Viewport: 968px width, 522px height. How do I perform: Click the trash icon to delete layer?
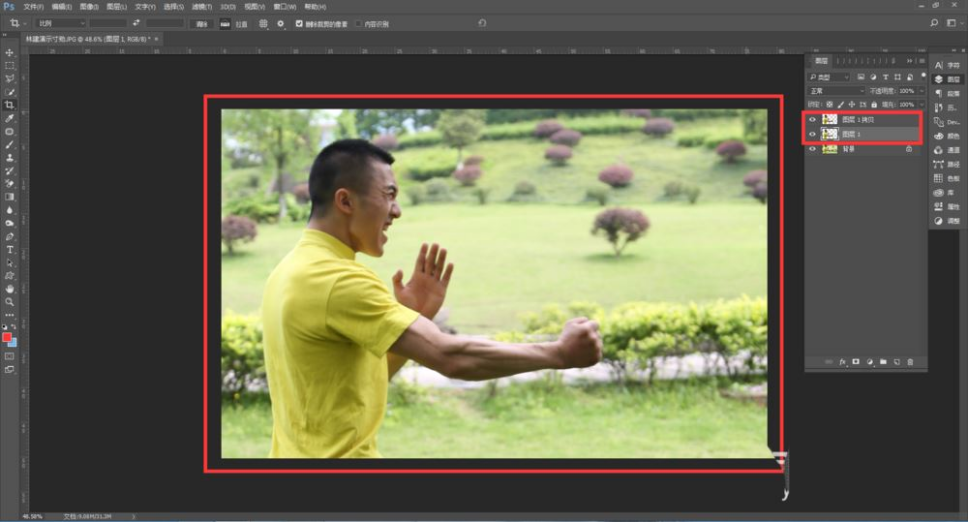coord(910,361)
